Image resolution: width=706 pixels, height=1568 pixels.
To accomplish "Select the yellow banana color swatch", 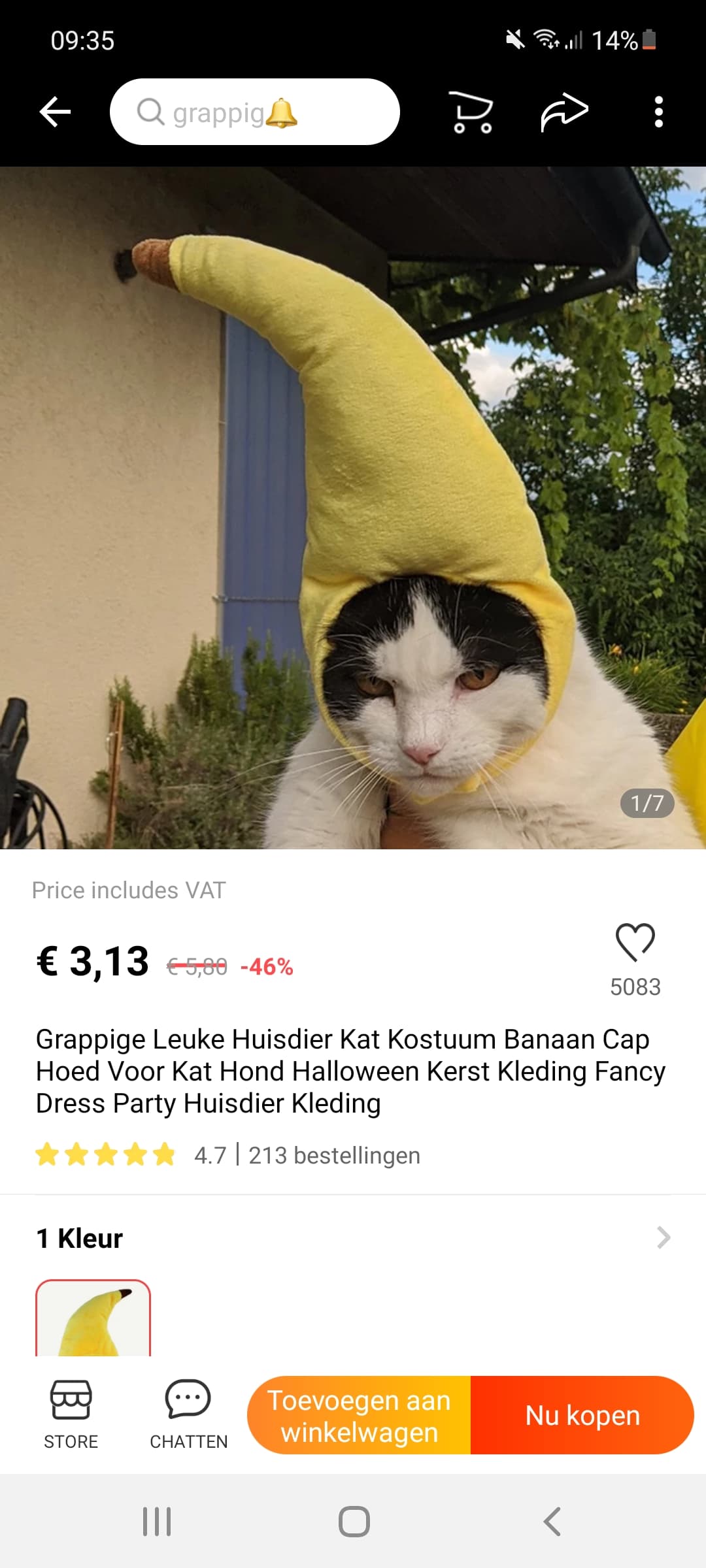I will pyautogui.click(x=93, y=1318).
